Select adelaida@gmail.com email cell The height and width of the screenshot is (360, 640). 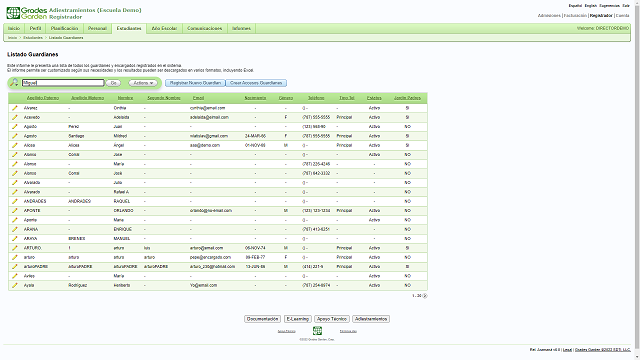pos(209,118)
